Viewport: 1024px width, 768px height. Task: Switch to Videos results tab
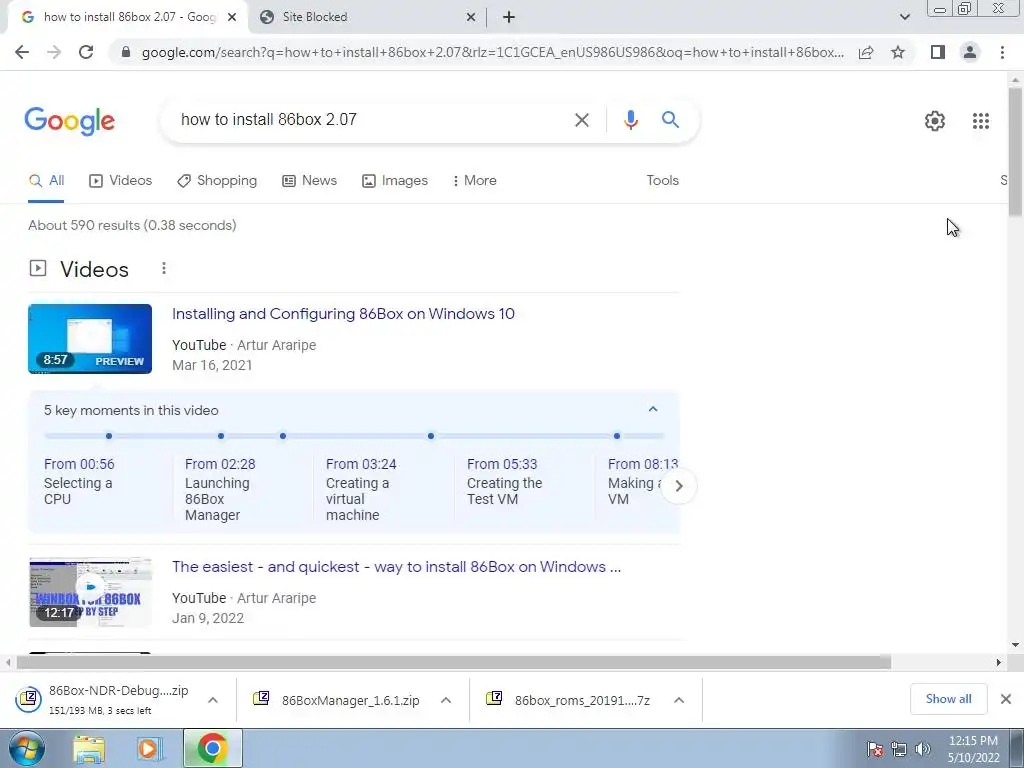[121, 181]
